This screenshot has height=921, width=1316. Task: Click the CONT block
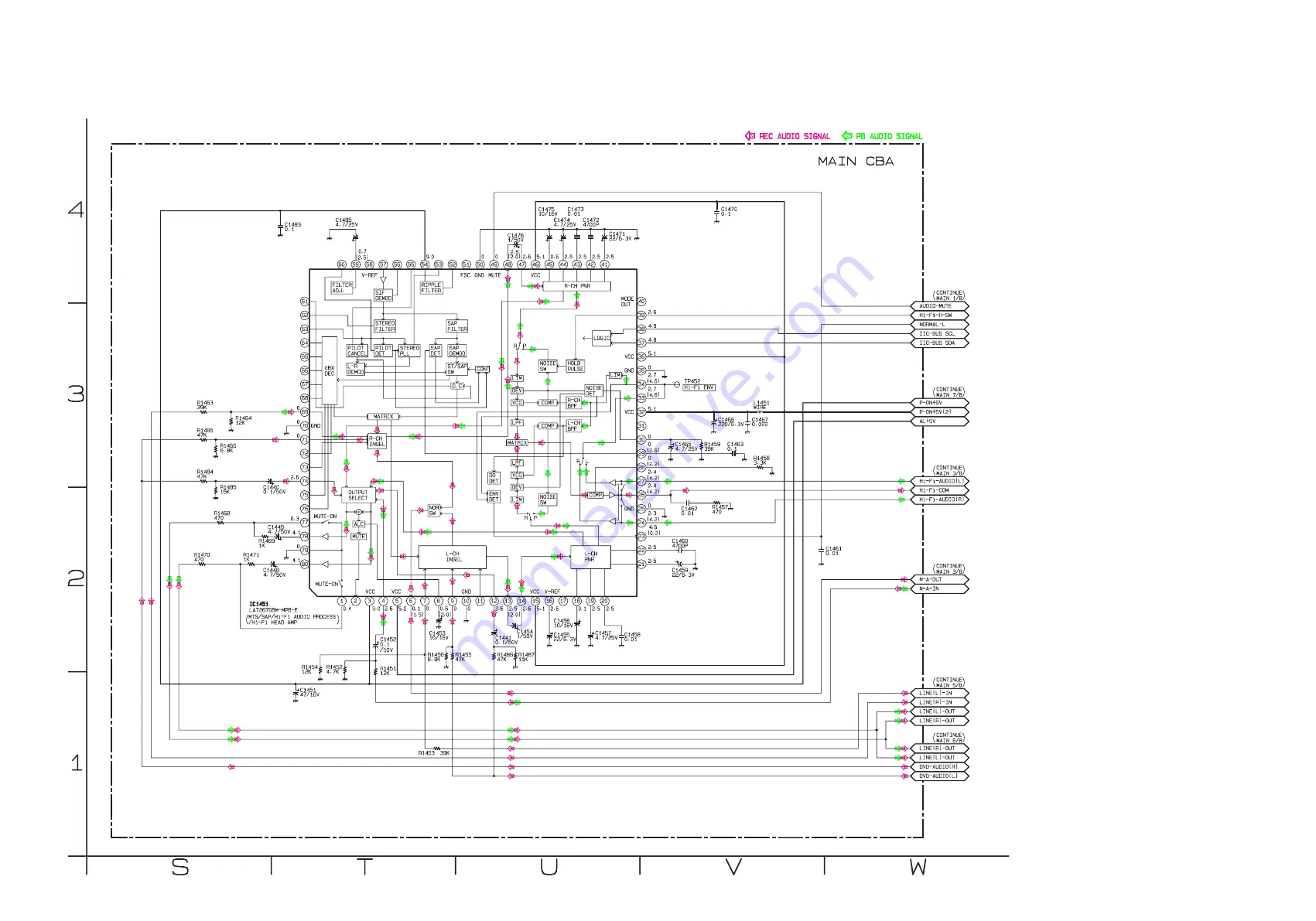[x=483, y=370]
